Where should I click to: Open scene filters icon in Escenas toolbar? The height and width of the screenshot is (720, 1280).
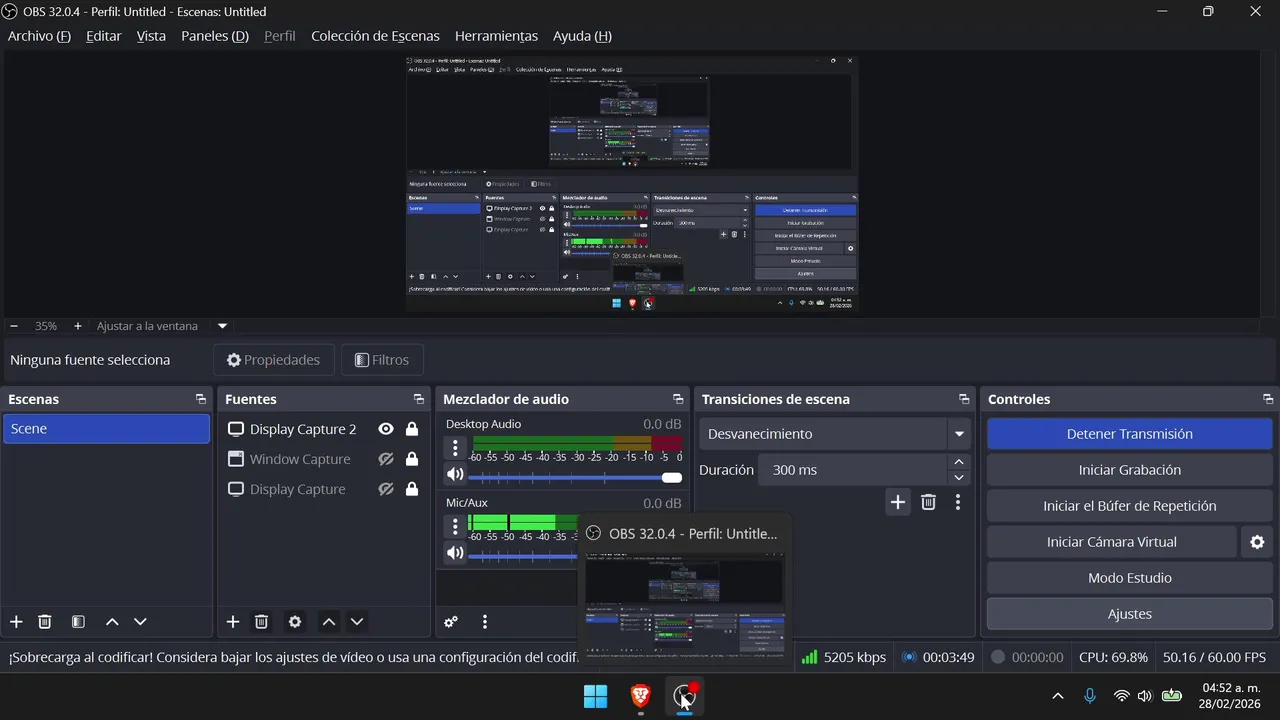[x=78, y=622]
